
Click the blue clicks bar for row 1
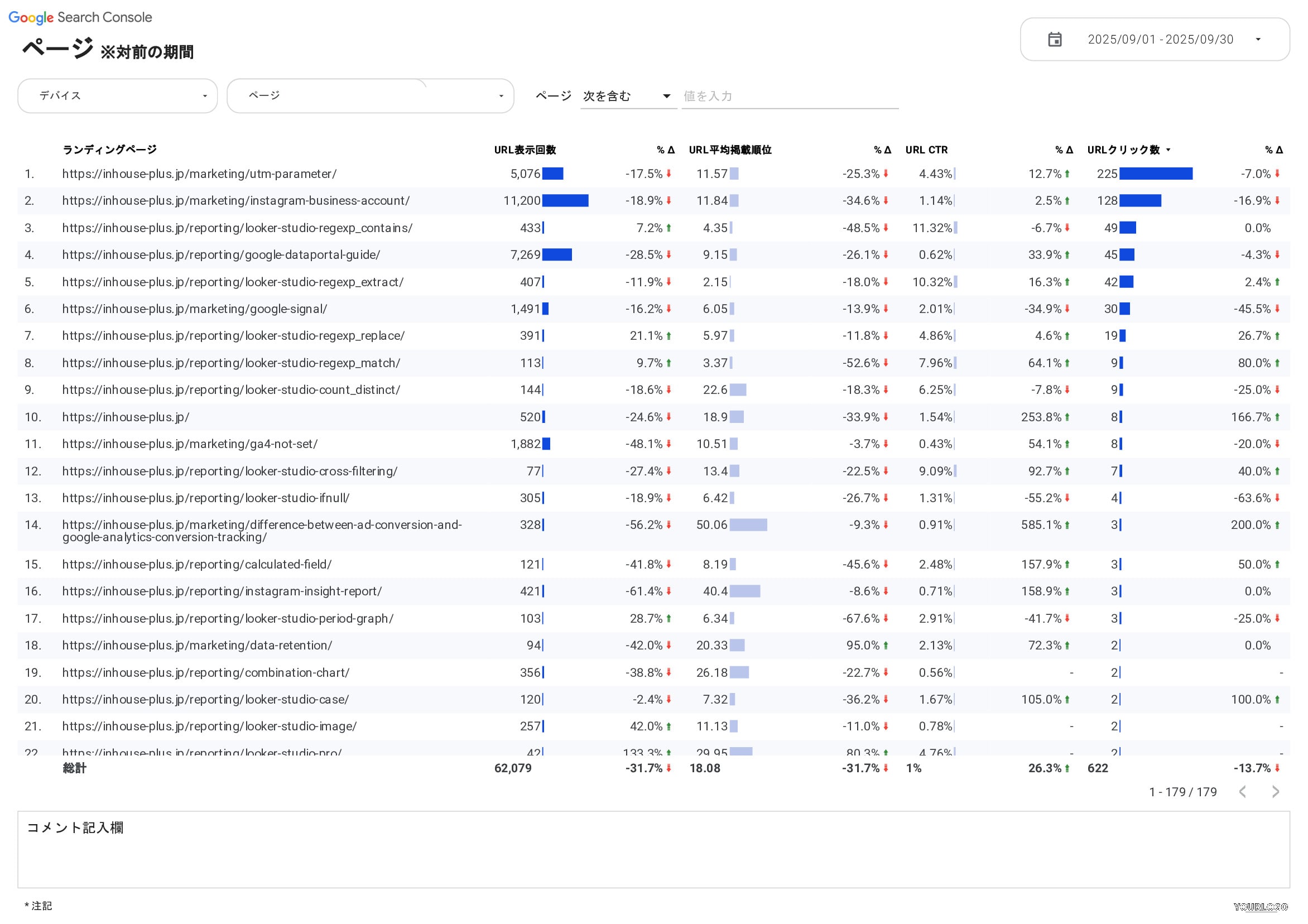pyautogui.click(x=1155, y=174)
